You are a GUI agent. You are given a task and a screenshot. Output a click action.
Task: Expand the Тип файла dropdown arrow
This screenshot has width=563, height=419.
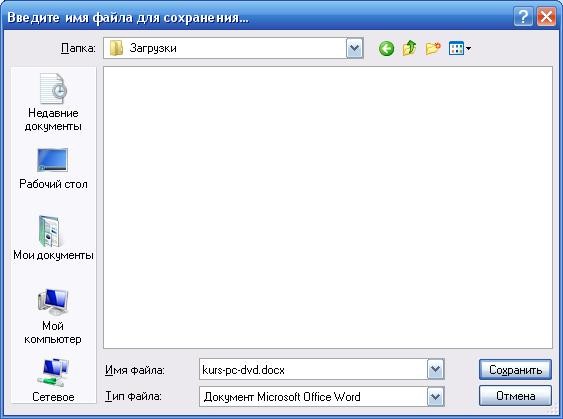(x=436, y=396)
